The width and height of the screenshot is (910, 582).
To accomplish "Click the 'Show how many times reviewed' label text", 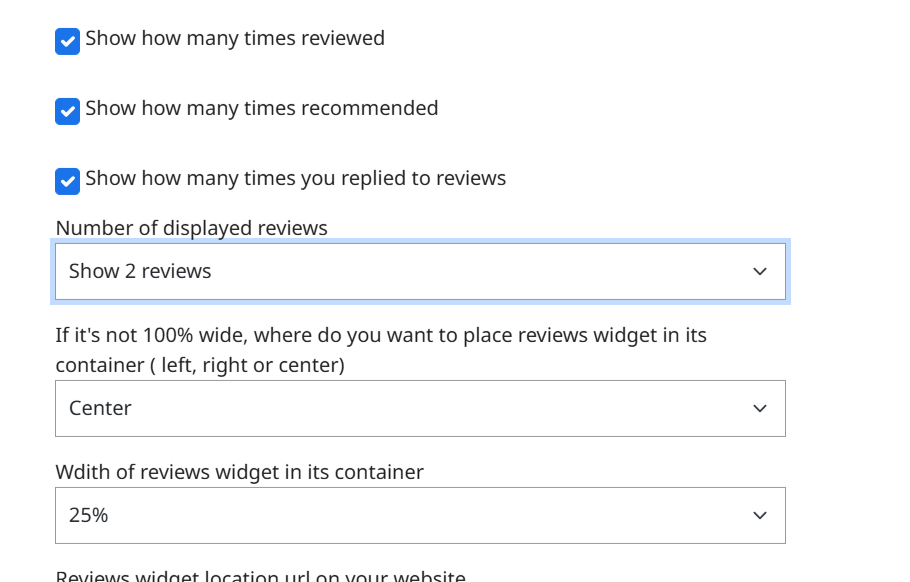I will click(235, 39).
